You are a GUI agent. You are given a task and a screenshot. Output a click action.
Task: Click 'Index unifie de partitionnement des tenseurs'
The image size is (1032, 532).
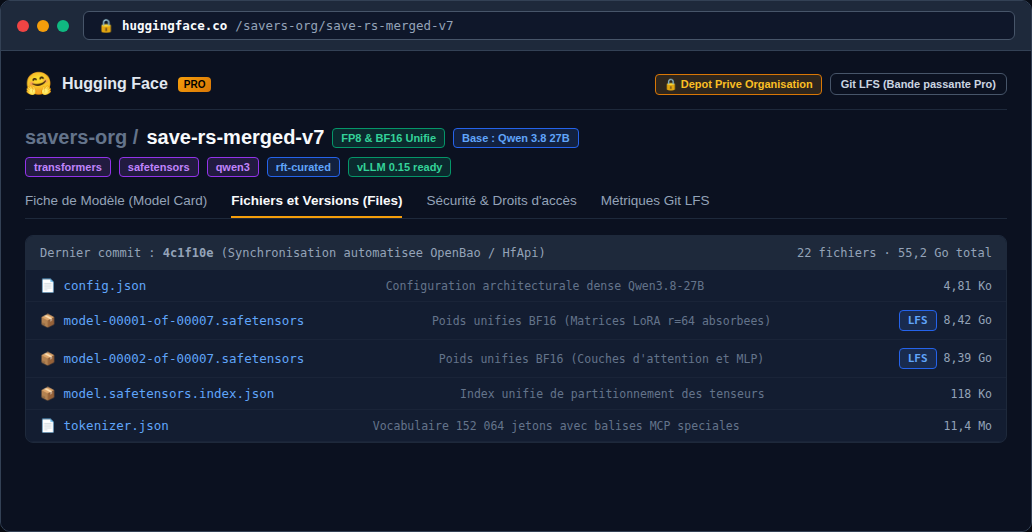pos(612,394)
